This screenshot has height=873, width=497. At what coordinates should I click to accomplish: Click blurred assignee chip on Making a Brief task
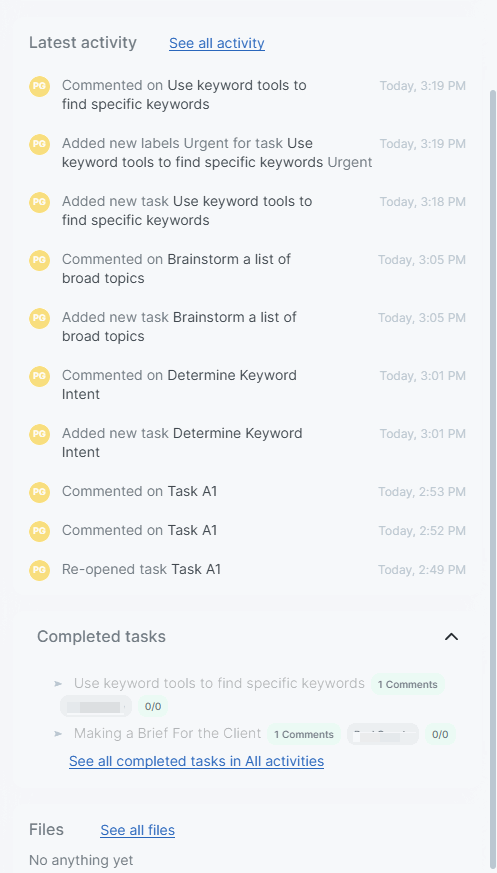(382, 734)
